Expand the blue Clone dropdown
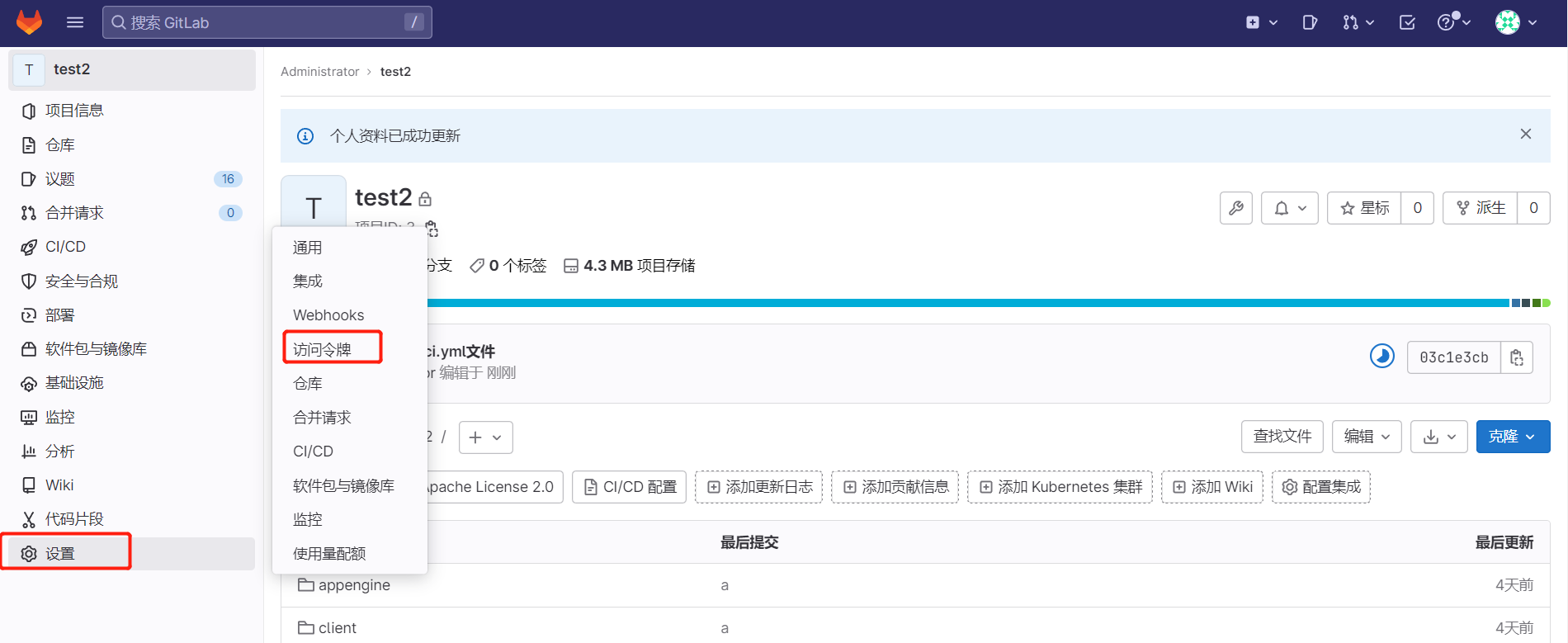The width and height of the screenshot is (1568, 643). tap(1512, 437)
